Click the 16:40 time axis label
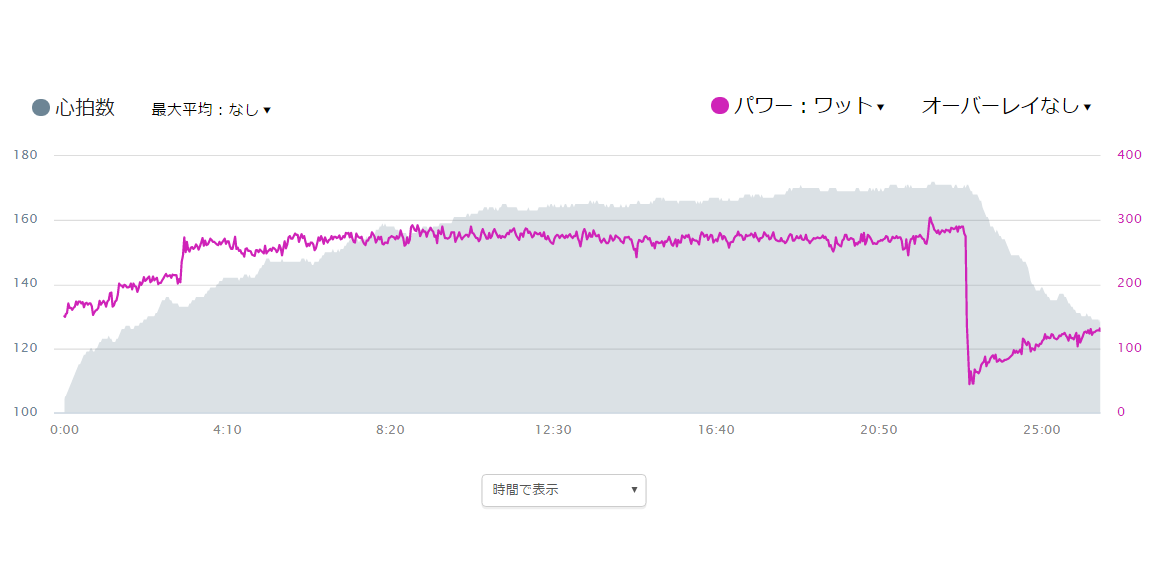Image resolution: width=1162 pixels, height=574 pixels. [x=716, y=430]
